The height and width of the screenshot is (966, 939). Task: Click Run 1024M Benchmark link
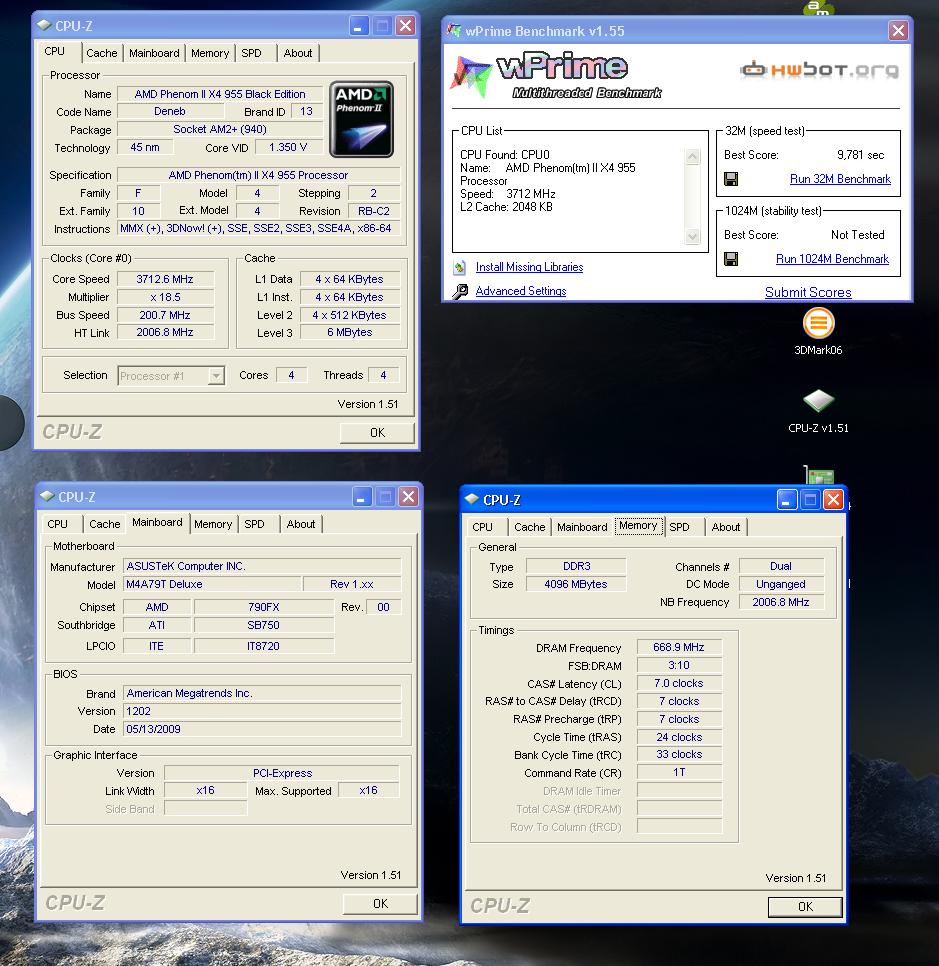coord(832,259)
